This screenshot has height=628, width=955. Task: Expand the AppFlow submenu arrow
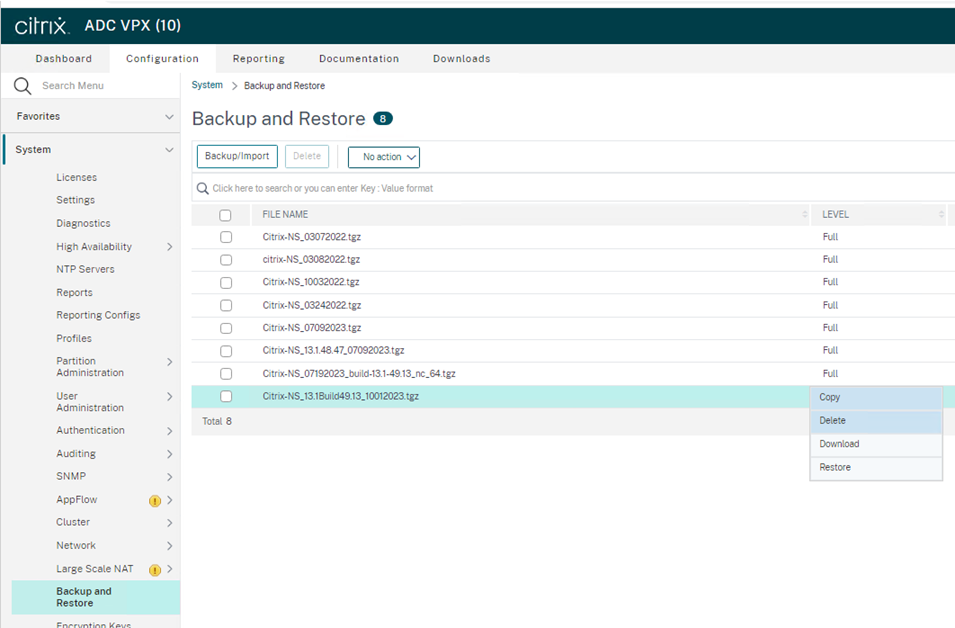[x=170, y=500]
